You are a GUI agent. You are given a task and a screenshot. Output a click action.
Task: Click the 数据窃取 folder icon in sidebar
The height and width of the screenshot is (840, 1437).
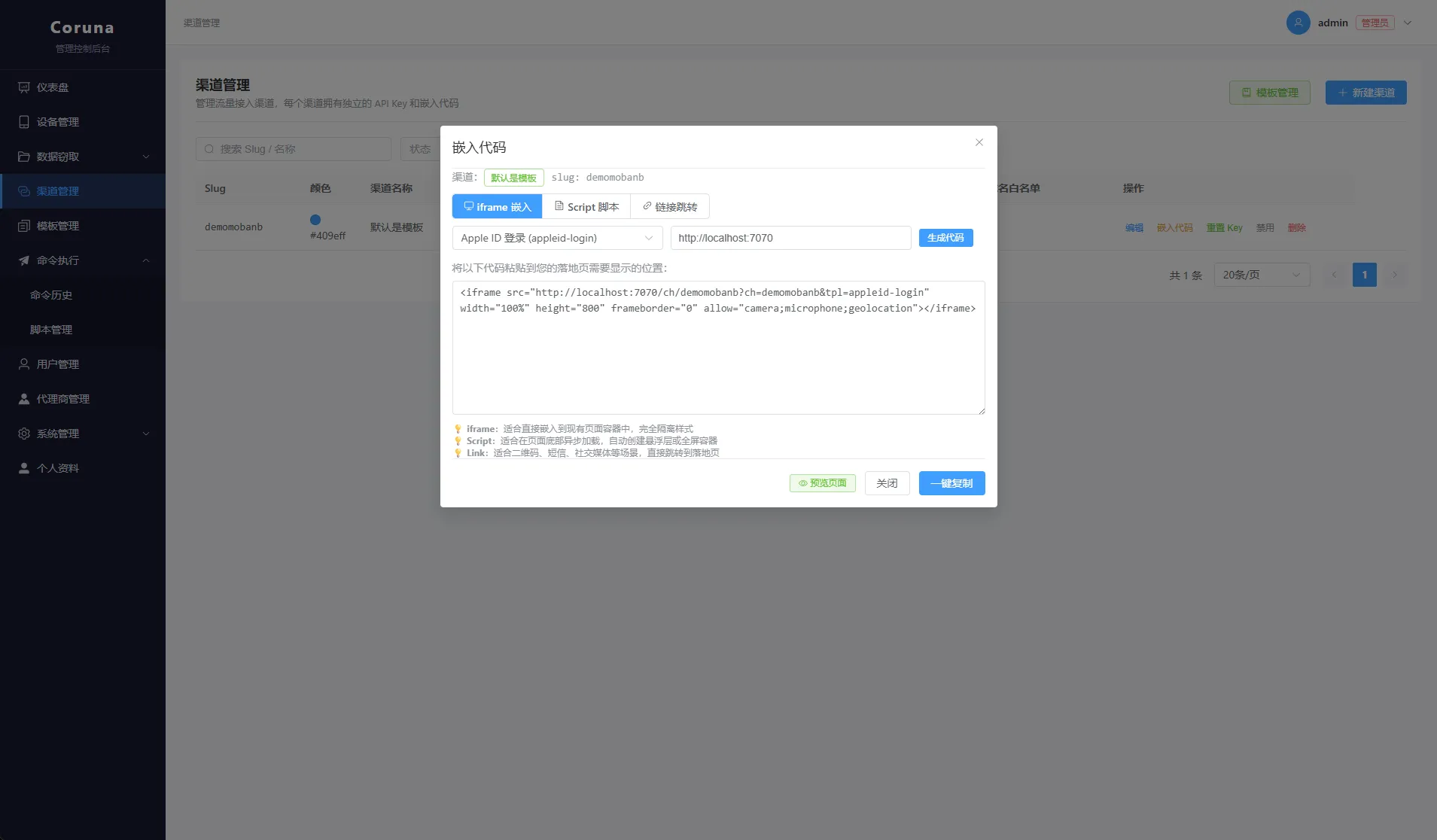24,157
